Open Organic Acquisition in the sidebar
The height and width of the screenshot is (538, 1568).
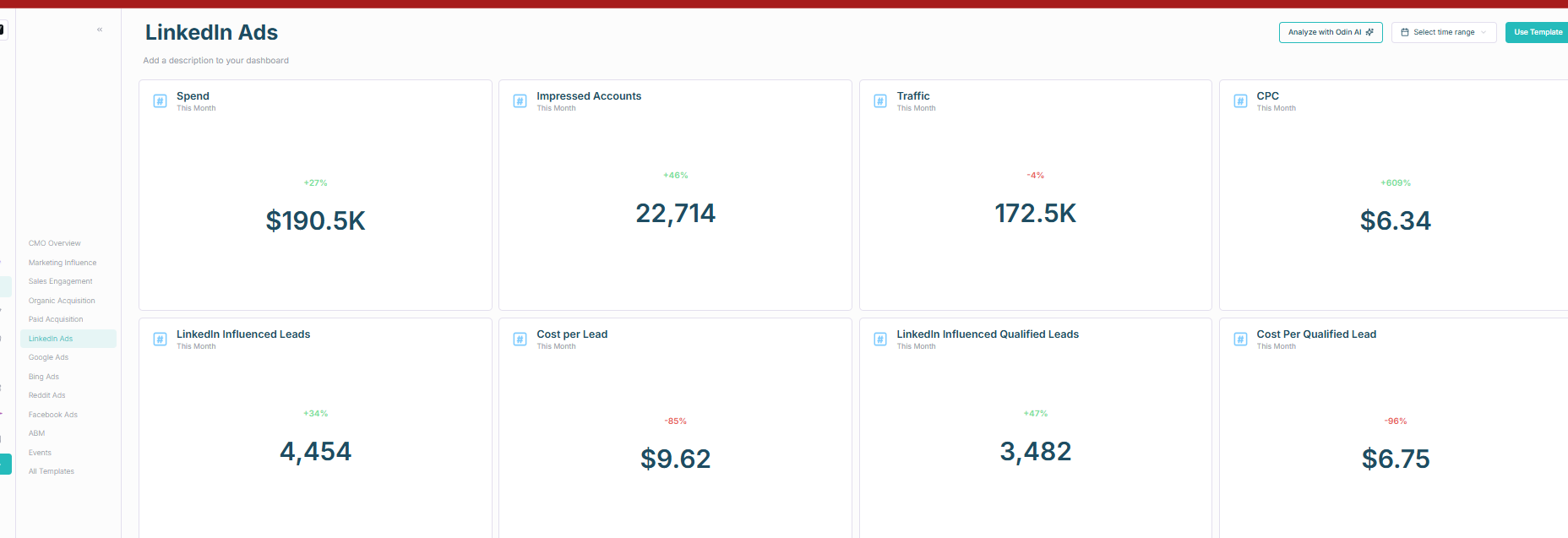tap(62, 301)
